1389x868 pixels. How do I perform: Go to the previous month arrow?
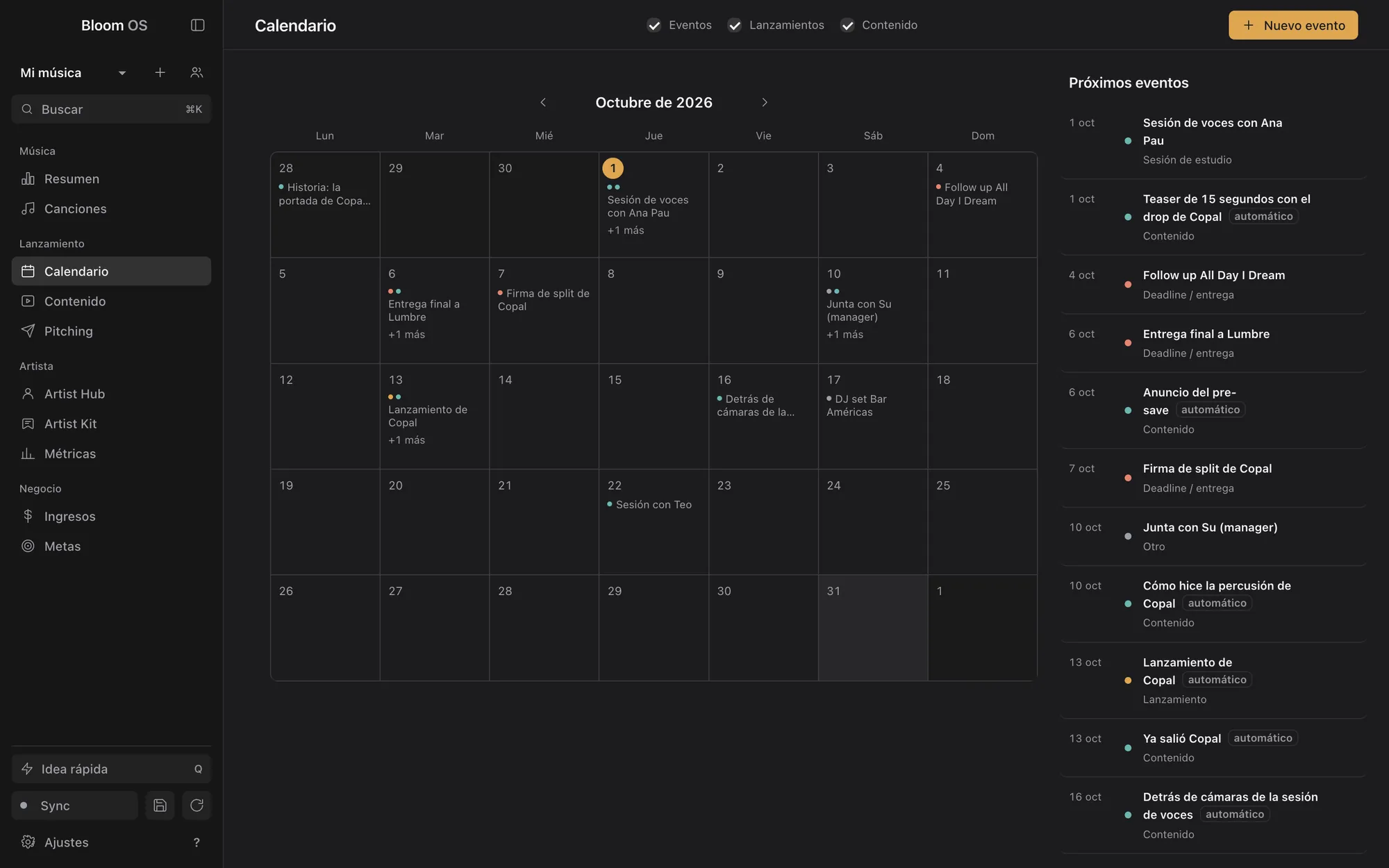tap(543, 102)
